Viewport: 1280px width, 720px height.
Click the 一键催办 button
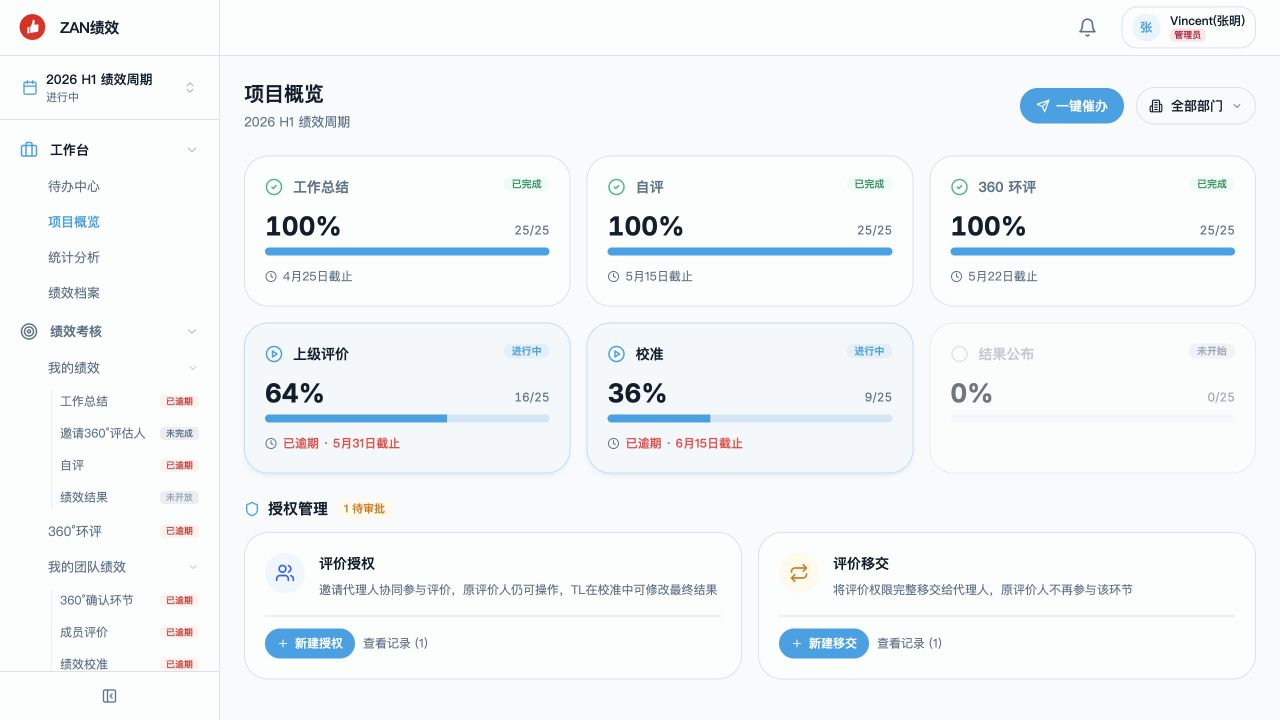click(1072, 106)
